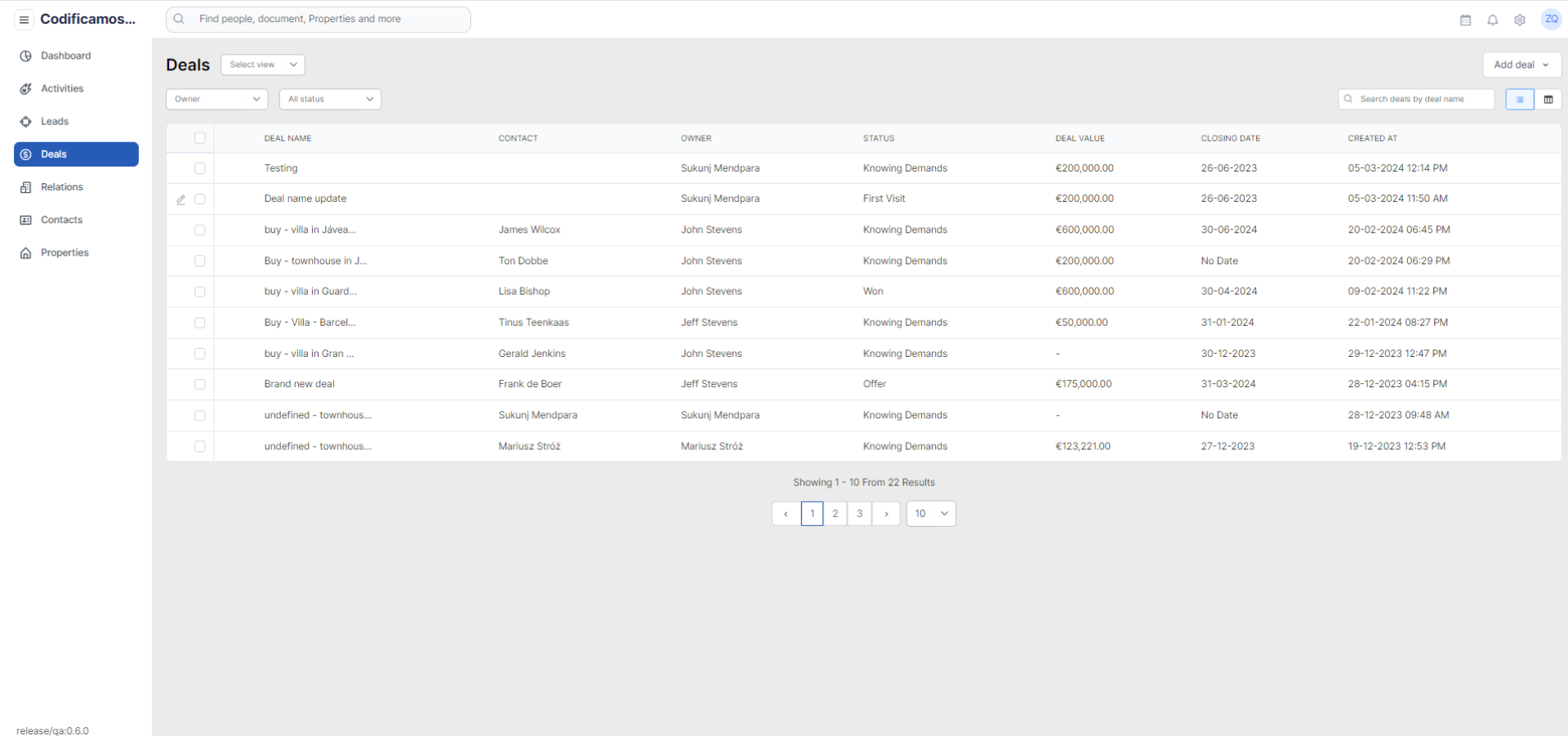Open the All status filter dropdown

pyautogui.click(x=330, y=99)
